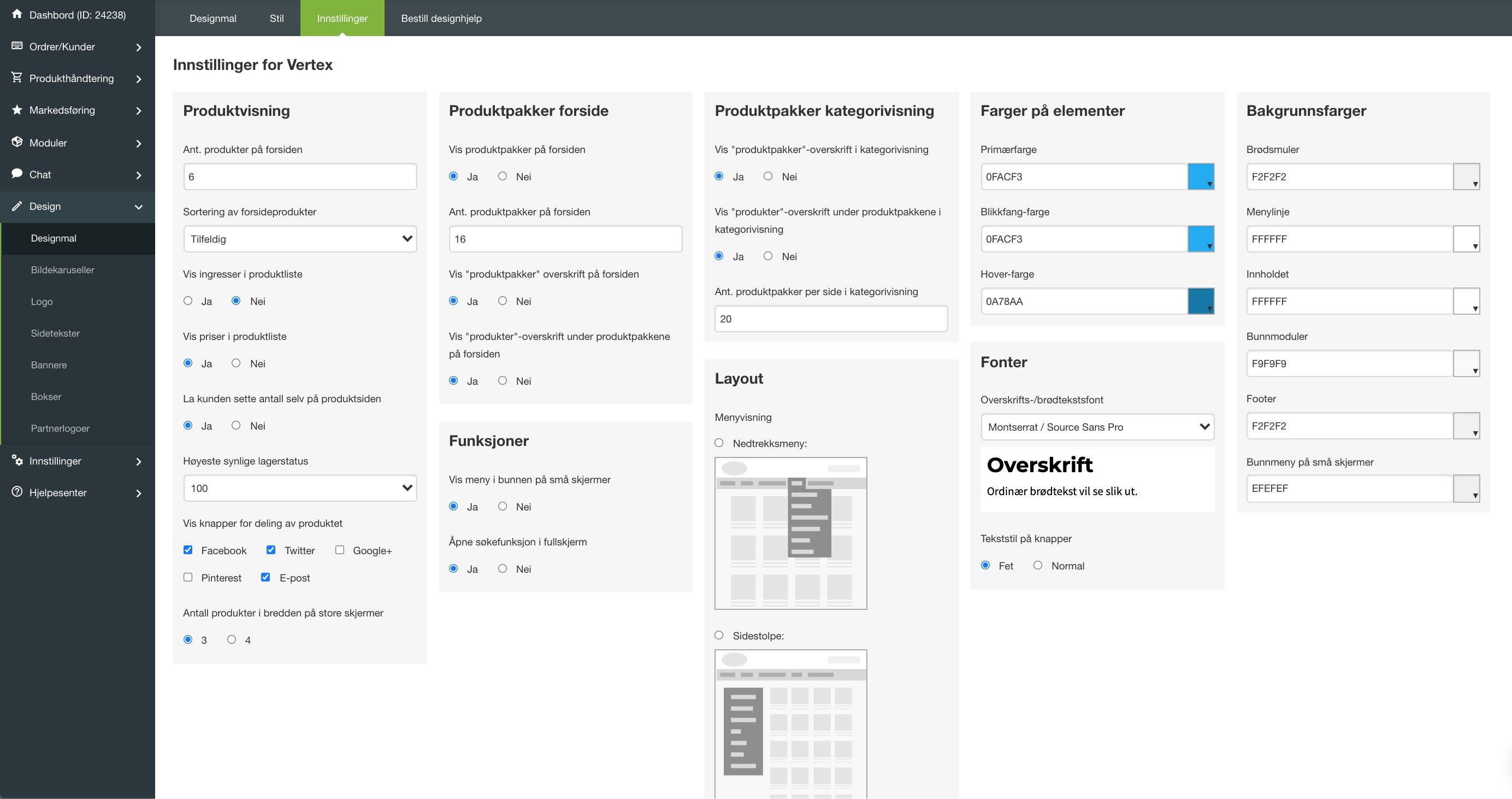Select Nei for Vis meny i bunnen
The height and width of the screenshot is (799, 1512).
[x=503, y=506]
